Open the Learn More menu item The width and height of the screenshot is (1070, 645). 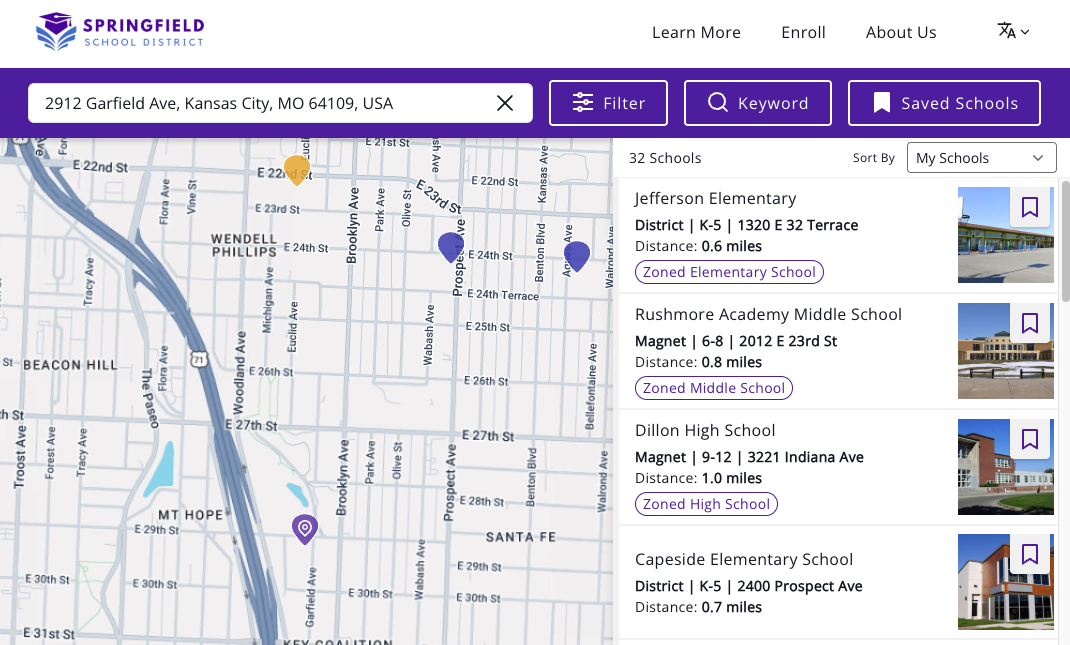coord(696,32)
